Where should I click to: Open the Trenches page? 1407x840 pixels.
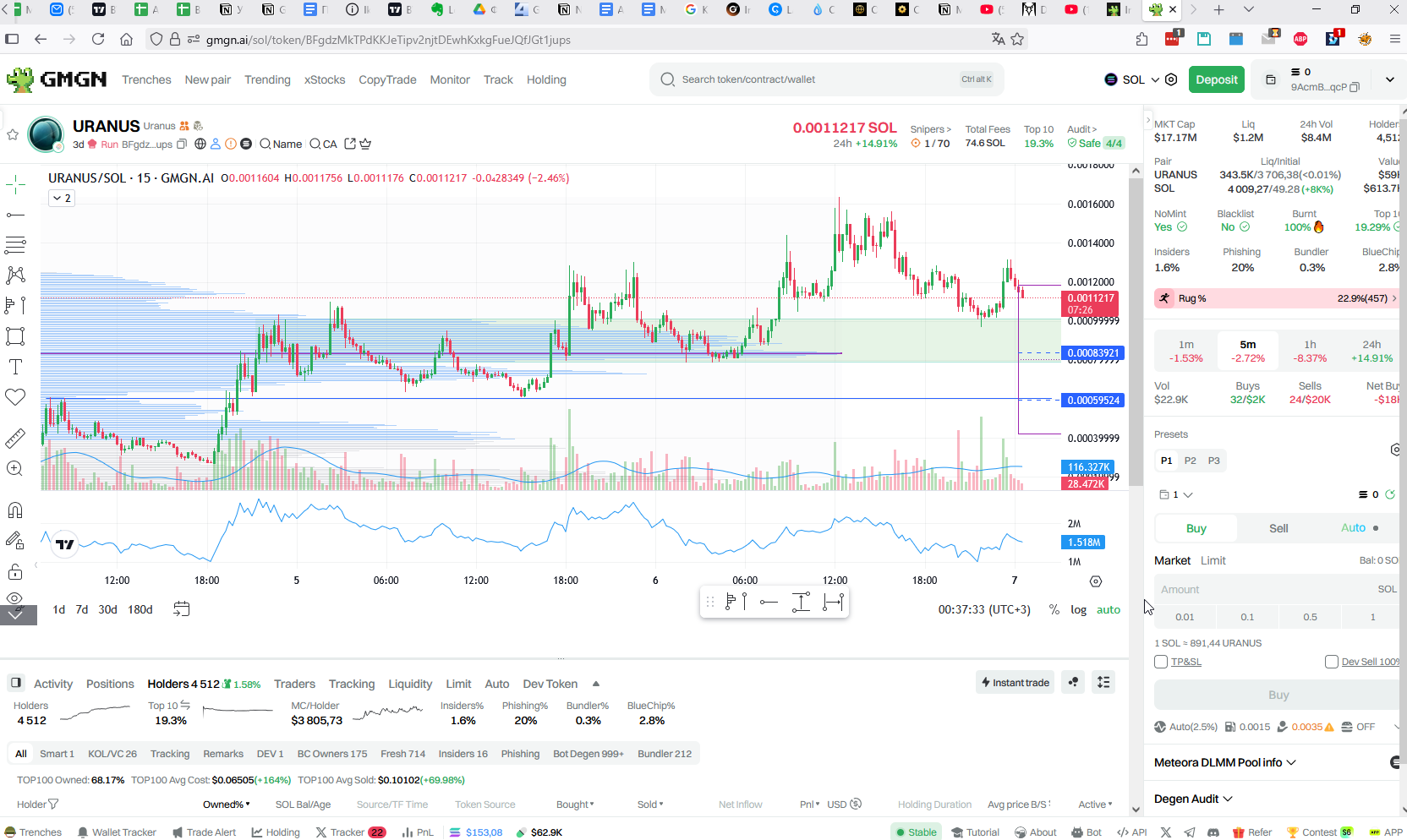click(146, 79)
